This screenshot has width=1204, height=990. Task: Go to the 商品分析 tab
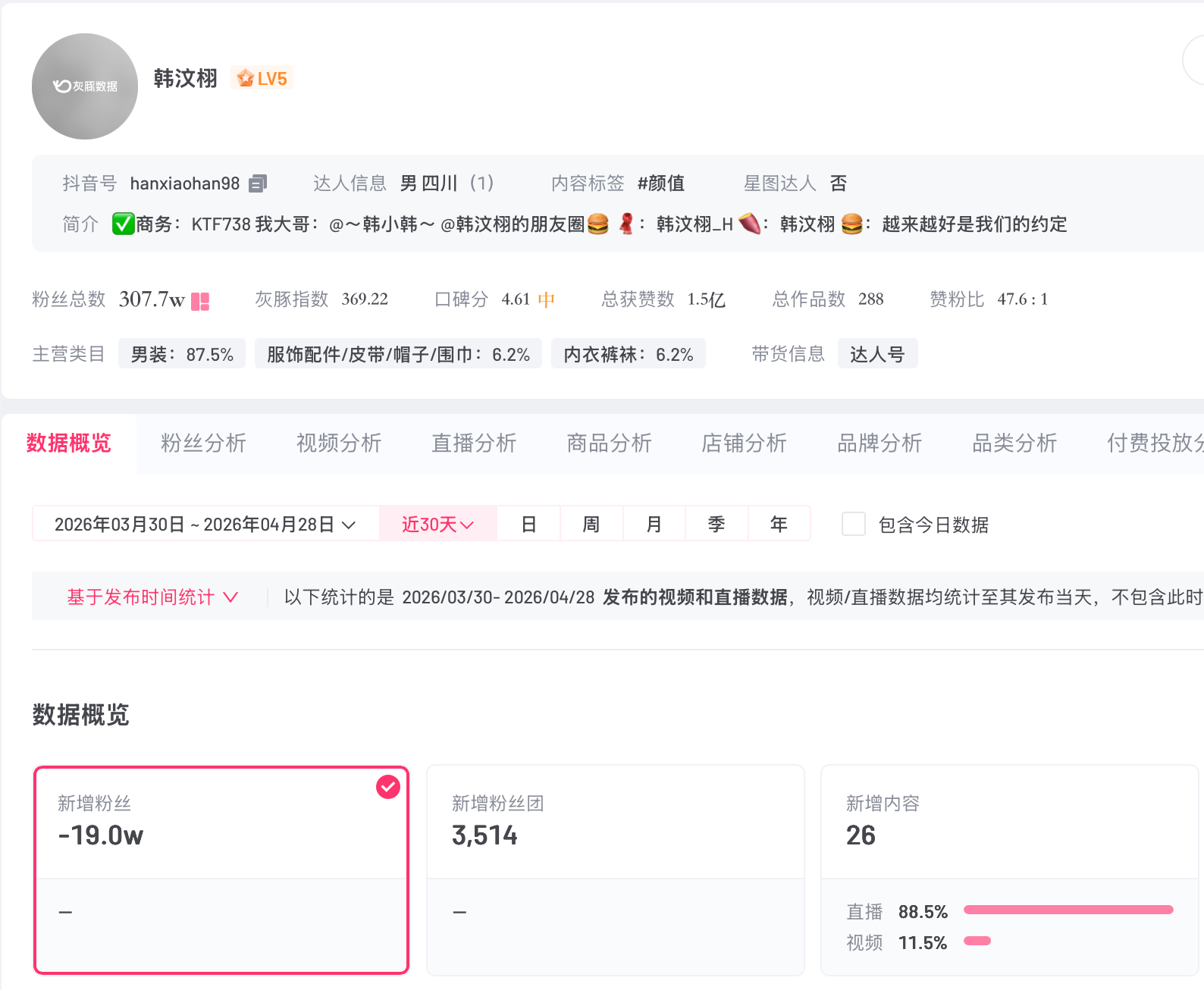(x=610, y=443)
